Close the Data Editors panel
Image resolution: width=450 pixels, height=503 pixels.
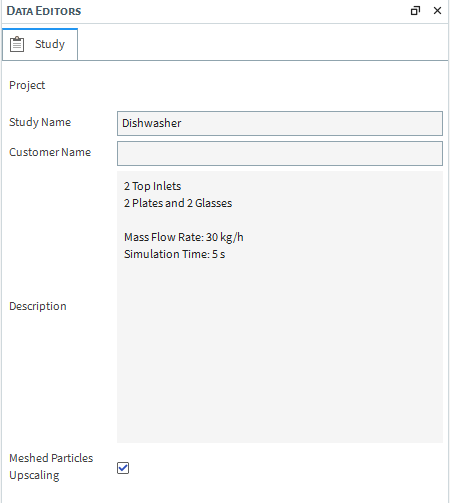[x=437, y=11]
